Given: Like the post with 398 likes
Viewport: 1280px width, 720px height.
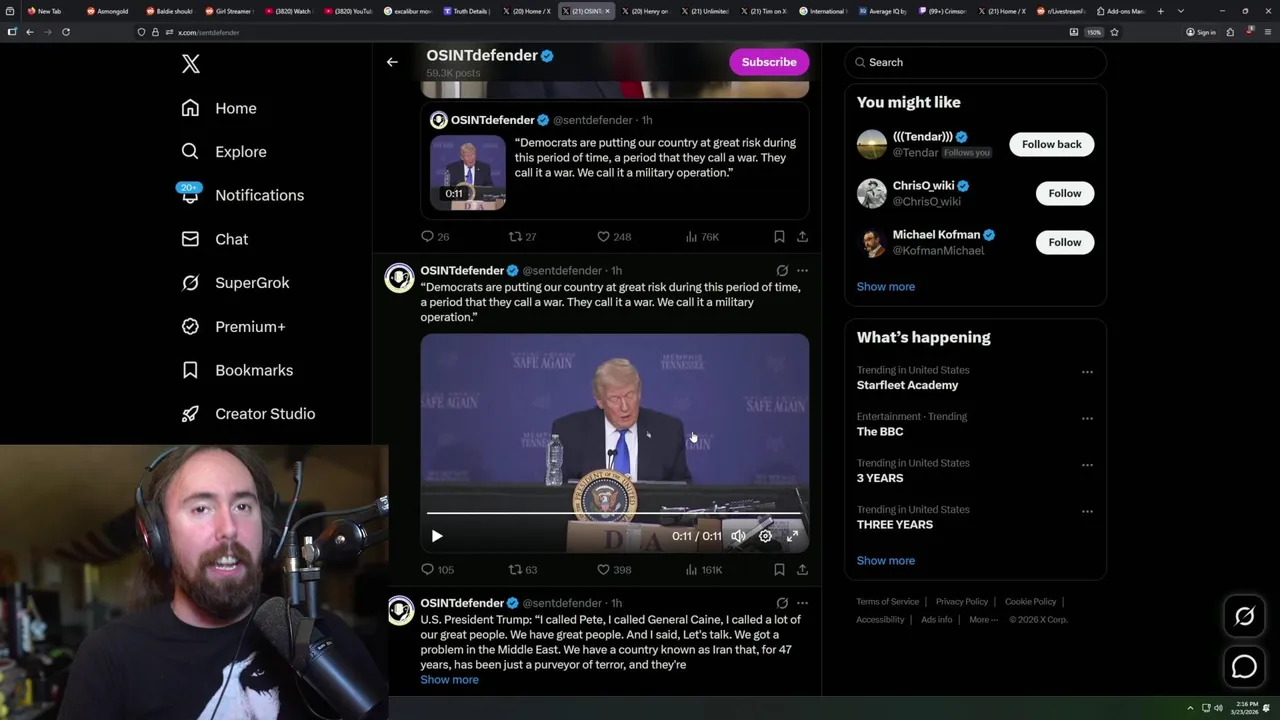Looking at the screenshot, I should [614, 570].
